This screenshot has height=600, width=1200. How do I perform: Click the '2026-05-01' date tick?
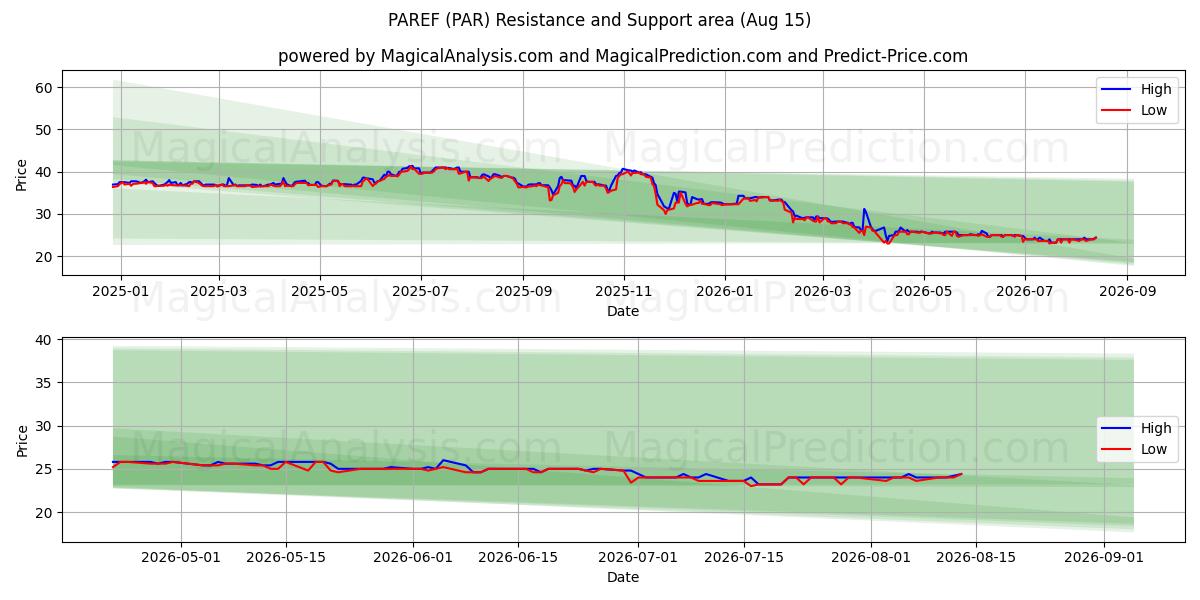181,559
